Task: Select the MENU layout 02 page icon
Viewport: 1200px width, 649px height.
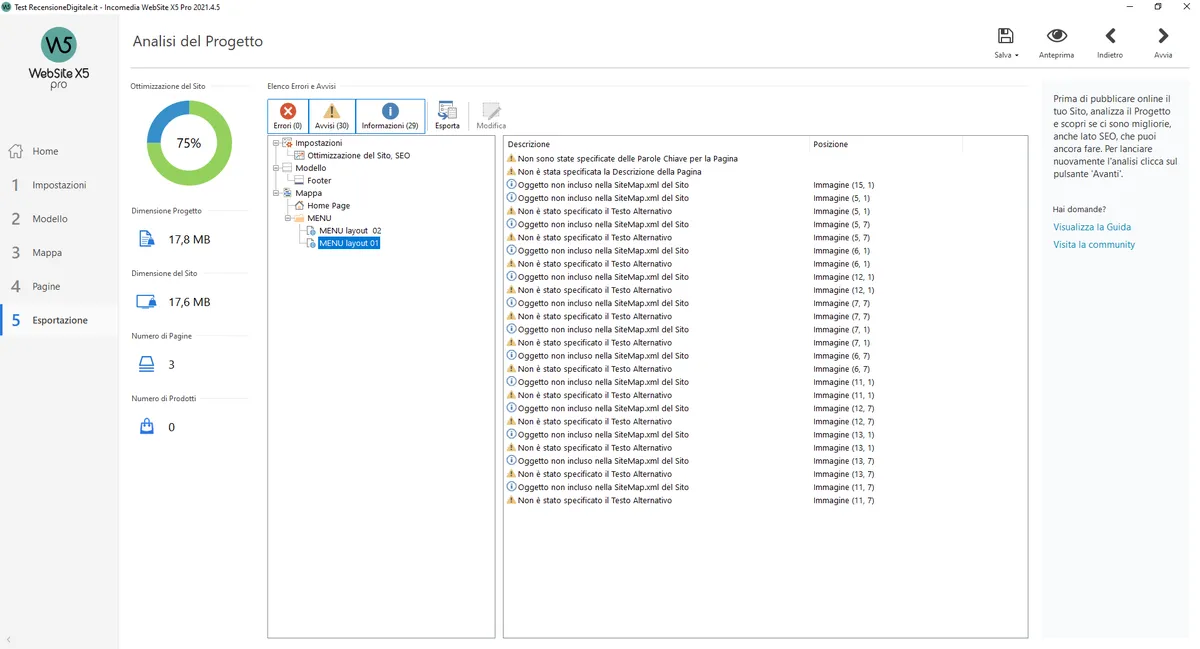Action: (311, 231)
